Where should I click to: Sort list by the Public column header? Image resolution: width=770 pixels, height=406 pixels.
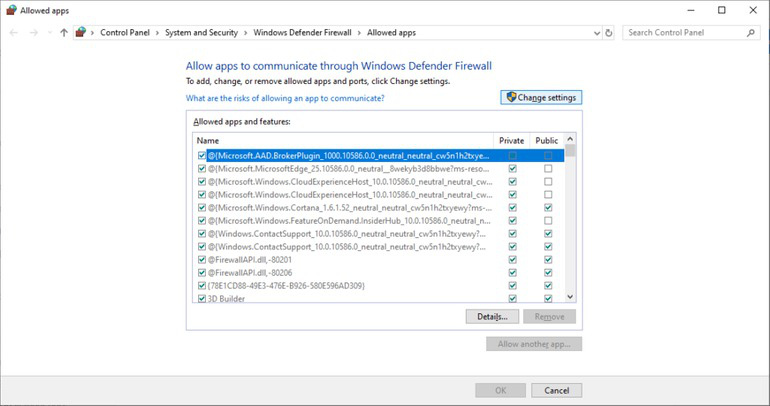pyautogui.click(x=547, y=140)
